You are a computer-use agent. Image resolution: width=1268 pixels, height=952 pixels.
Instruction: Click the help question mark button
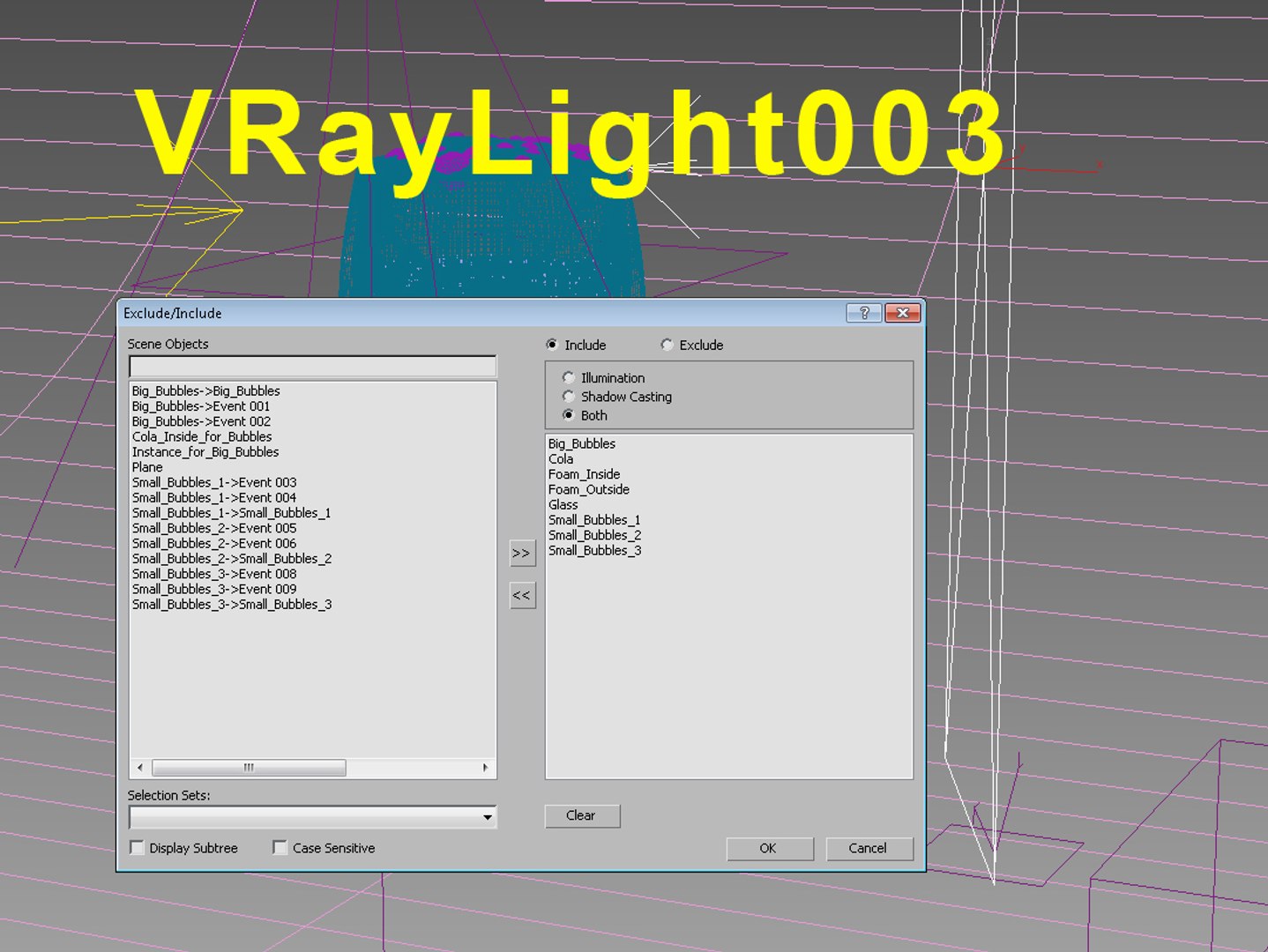pyautogui.click(x=863, y=313)
